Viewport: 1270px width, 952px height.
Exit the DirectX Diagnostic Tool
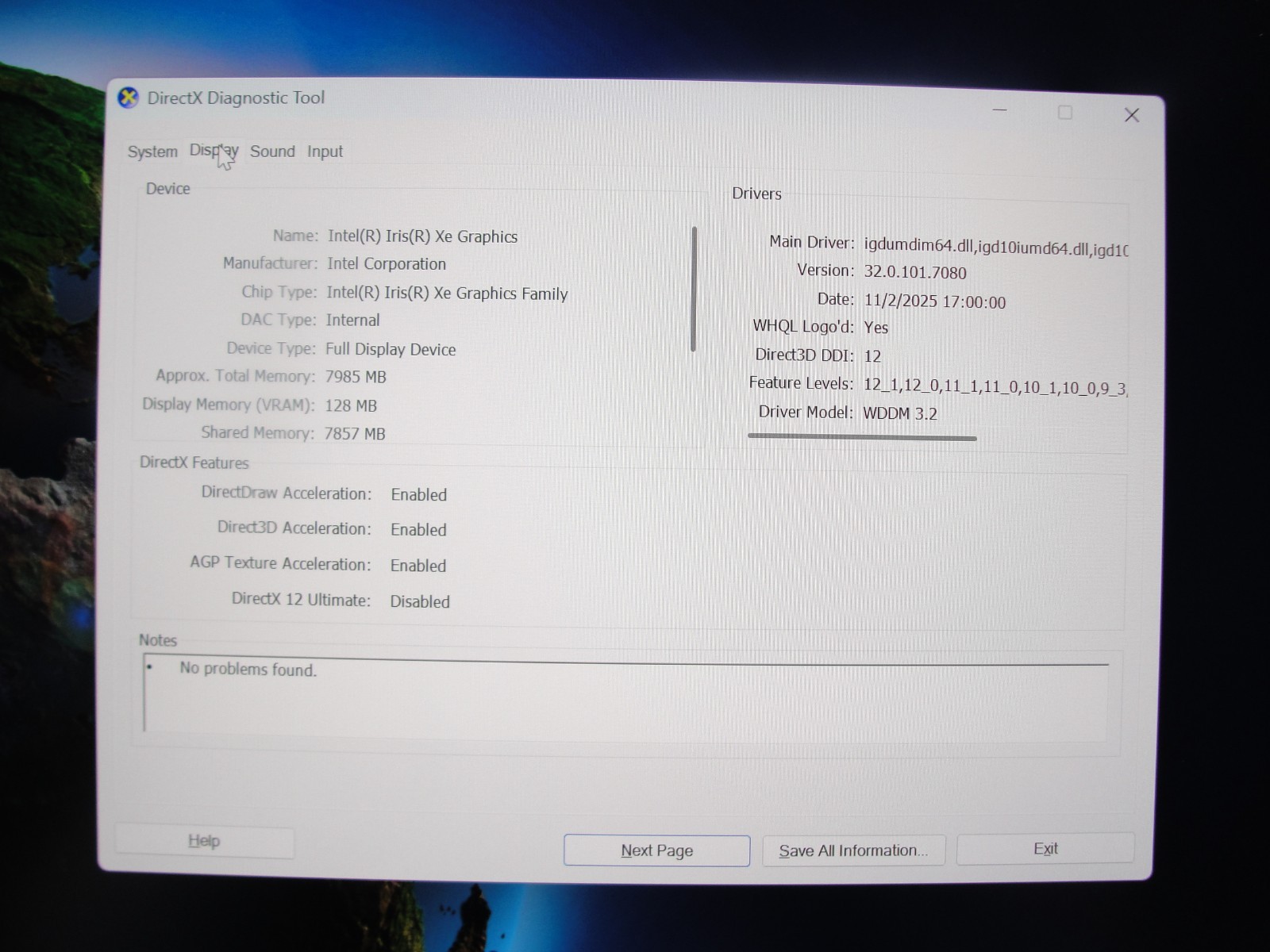[x=1045, y=849]
